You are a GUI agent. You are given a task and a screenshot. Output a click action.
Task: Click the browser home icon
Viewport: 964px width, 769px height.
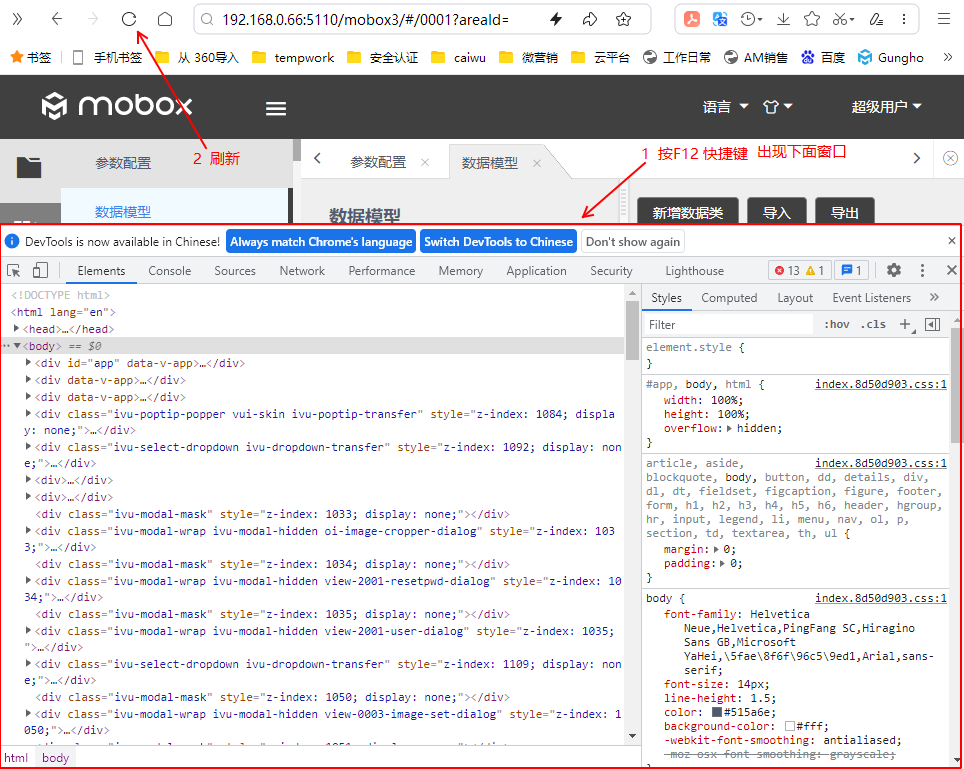click(165, 19)
